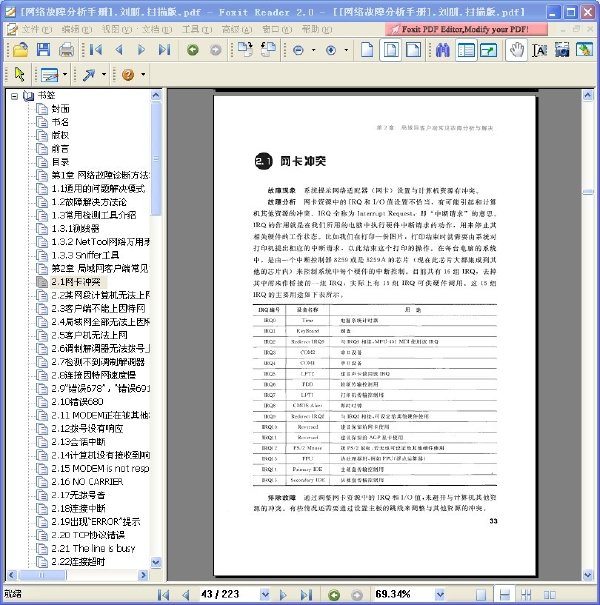Open page number dropdown in status bar
600x605 pixels.
coord(265,595)
